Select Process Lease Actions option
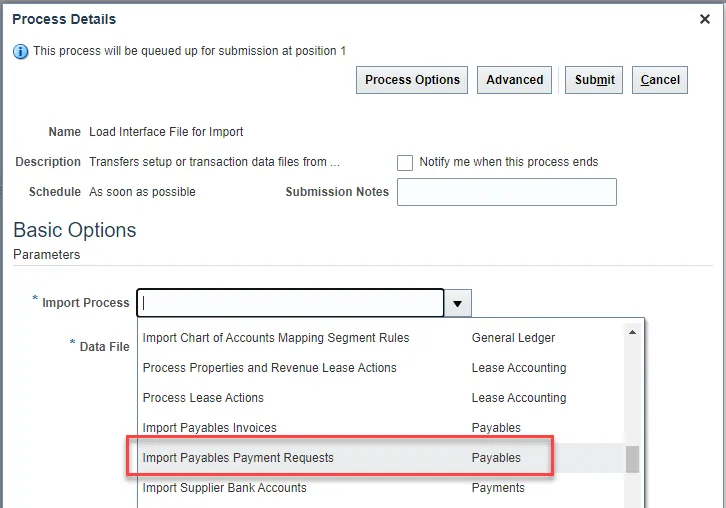Image resolution: width=726 pixels, height=508 pixels. click(203, 398)
